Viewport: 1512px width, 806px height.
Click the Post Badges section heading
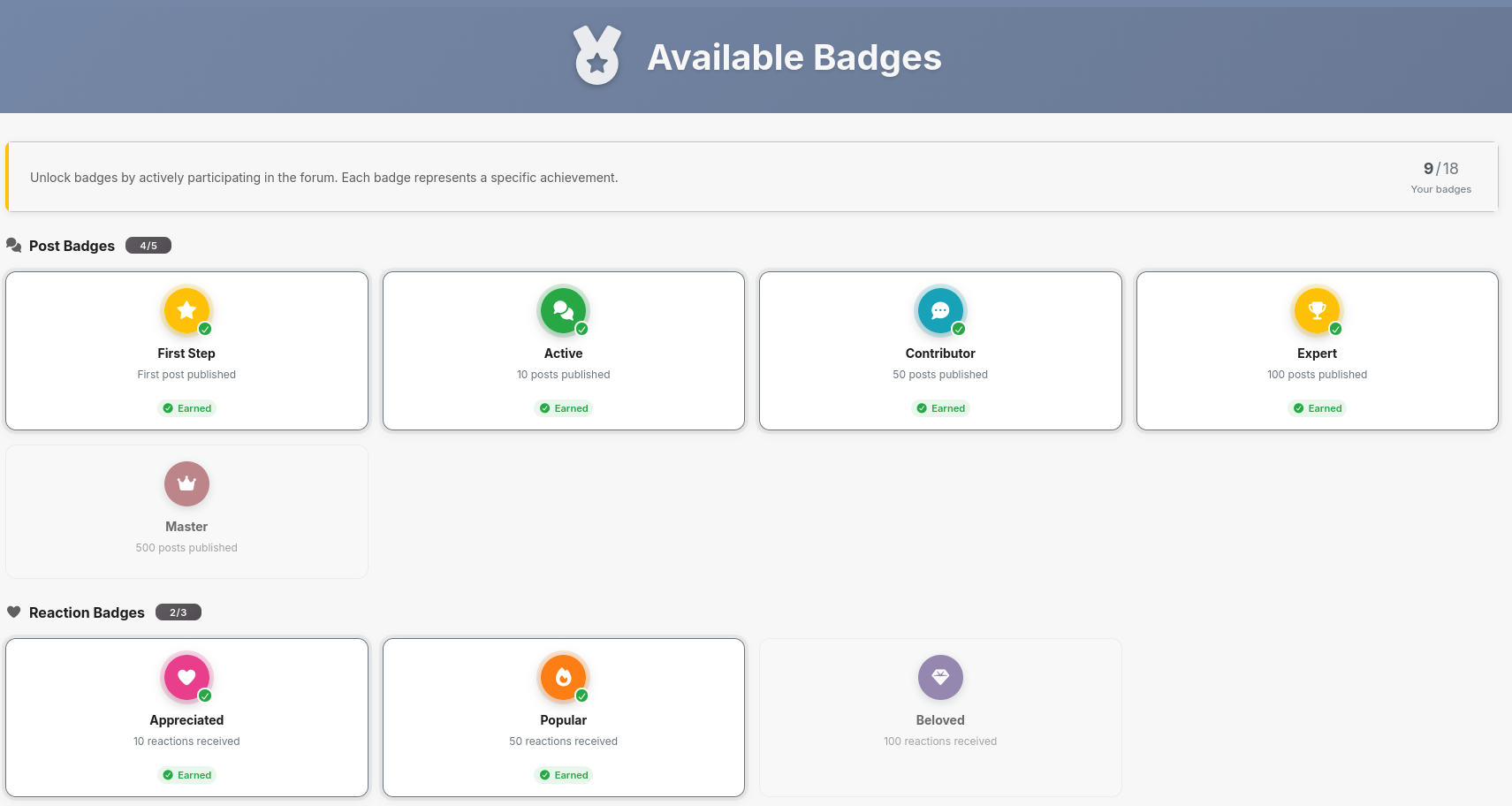[72, 246]
